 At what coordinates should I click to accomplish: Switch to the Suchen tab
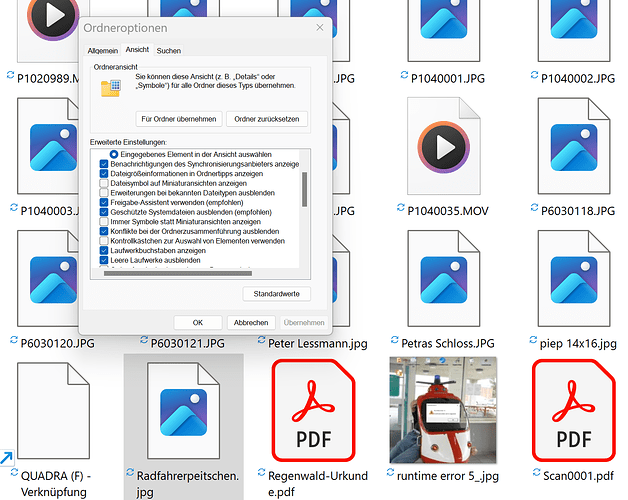tap(169, 51)
